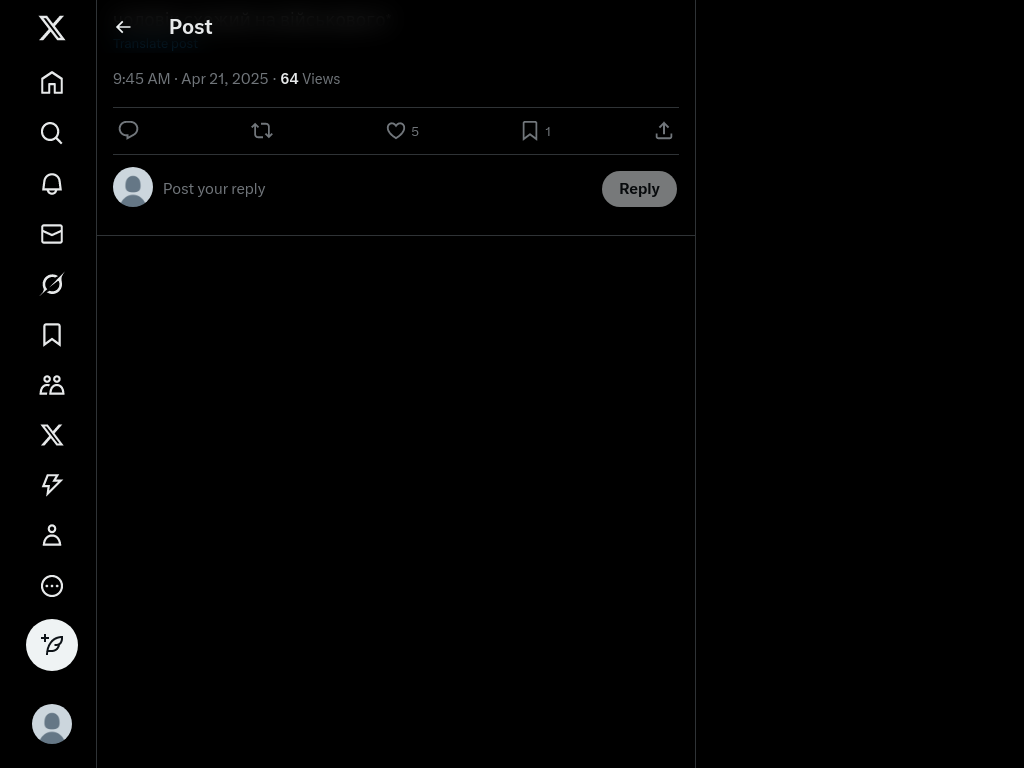Open Verified Orgs lightning icon
The image size is (1024, 768).
(x=52, y=485)
